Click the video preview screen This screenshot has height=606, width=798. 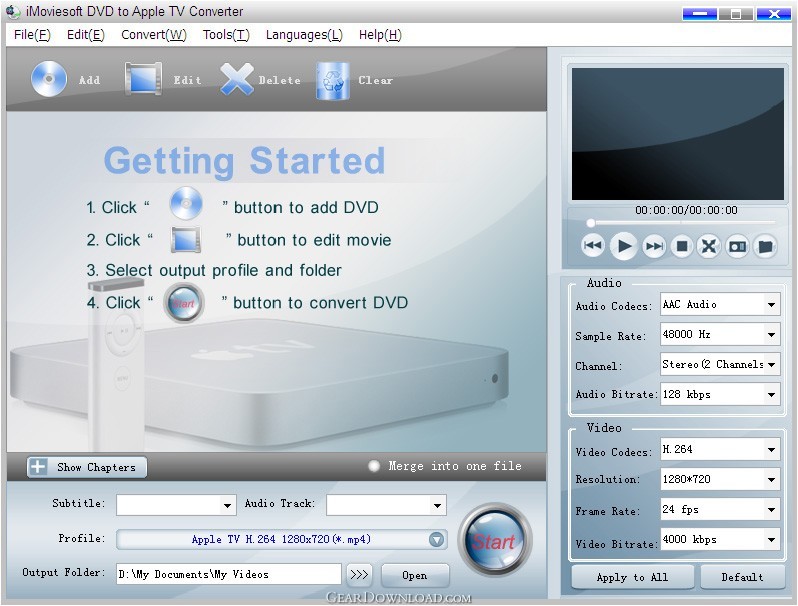677,134
